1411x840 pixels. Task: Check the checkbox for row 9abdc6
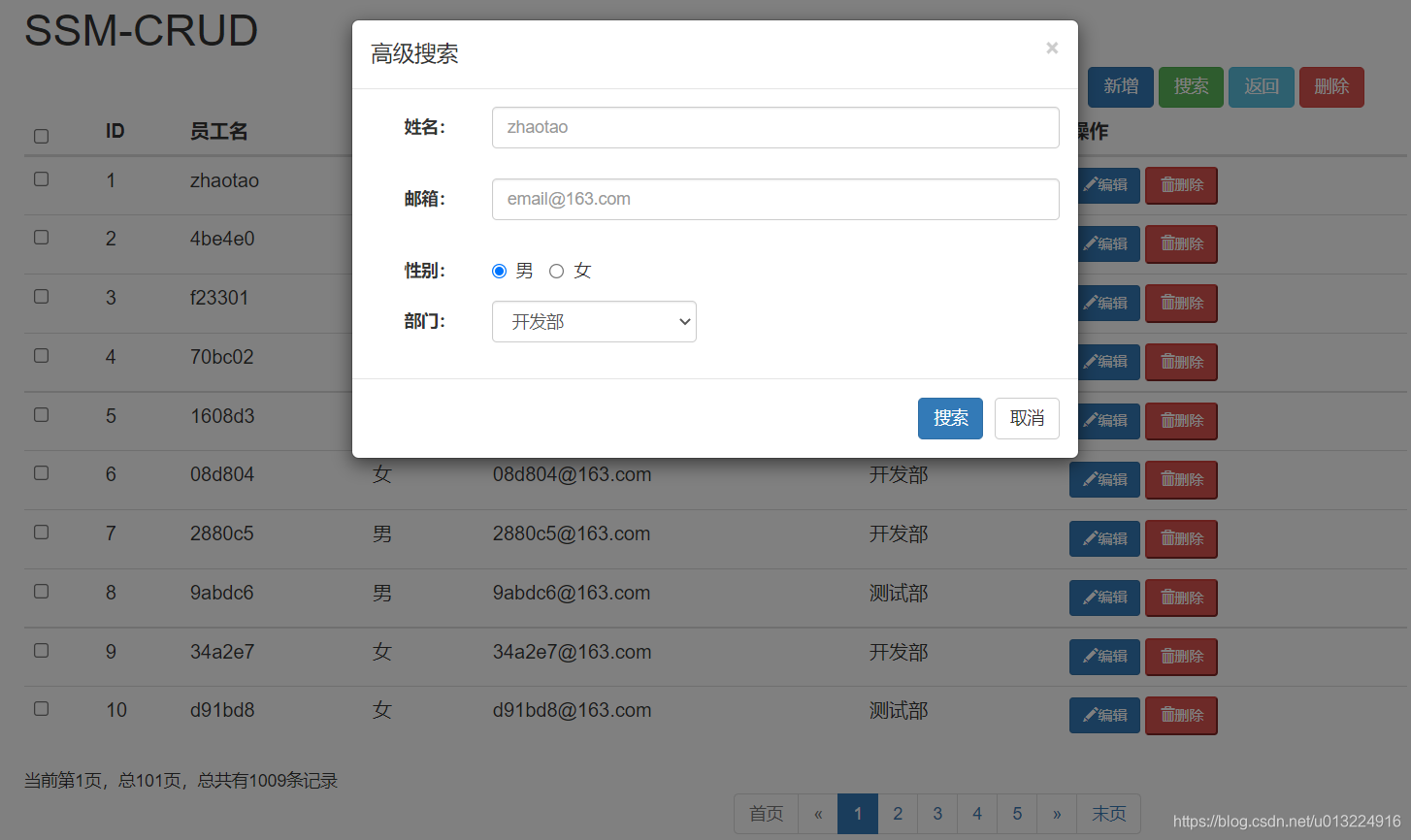41,591
